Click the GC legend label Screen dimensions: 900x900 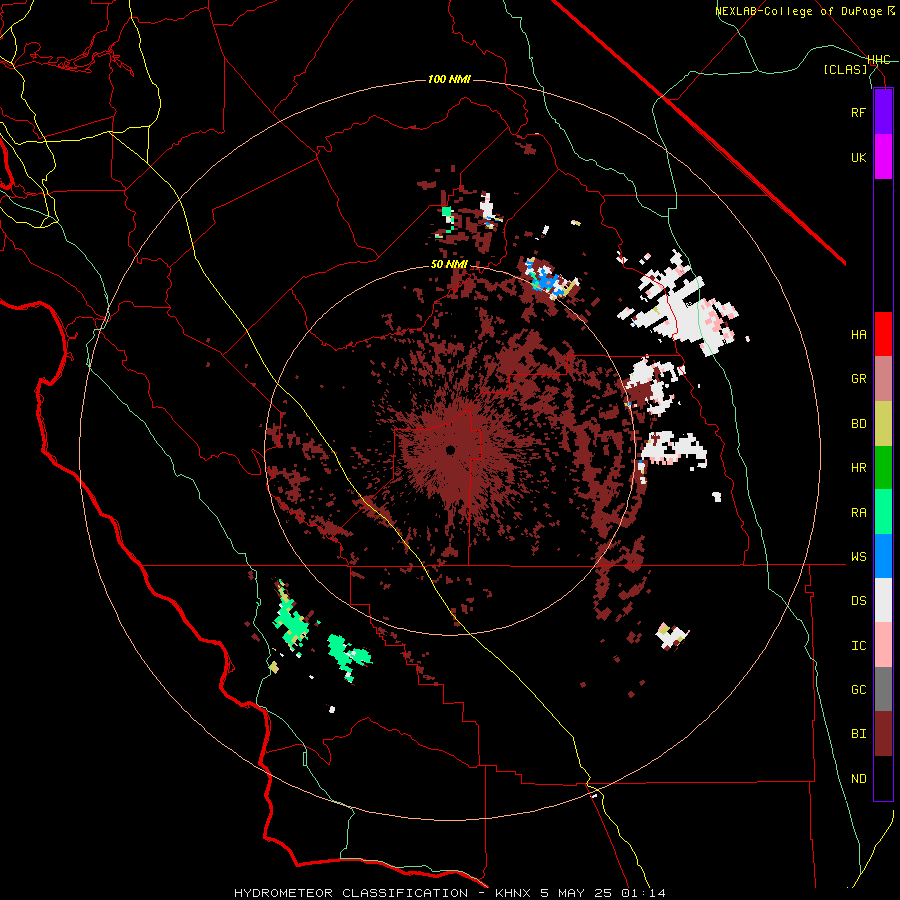858,690
